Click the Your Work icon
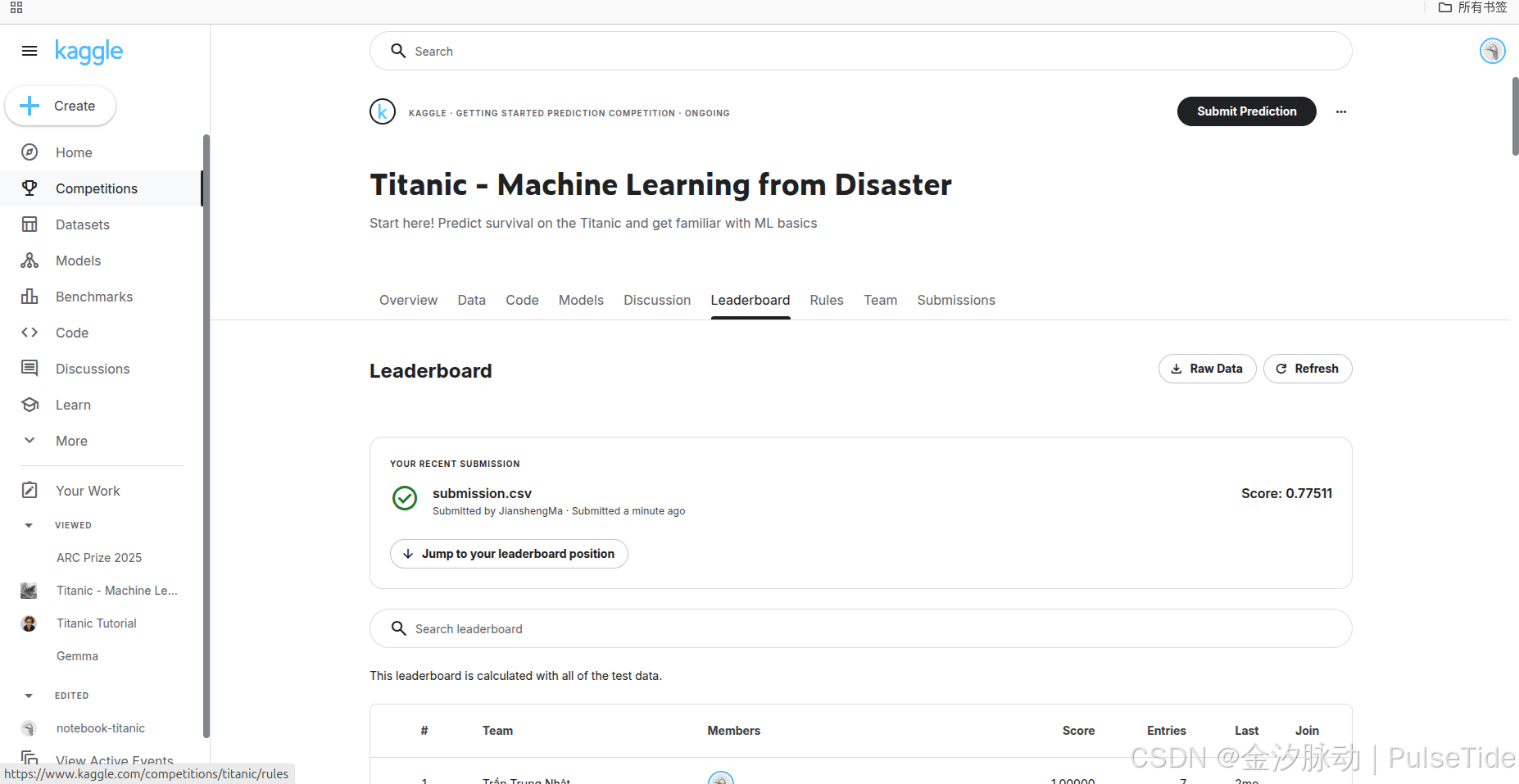The height and width of the screenshot is (784, 1519). [x=29, y=491]
